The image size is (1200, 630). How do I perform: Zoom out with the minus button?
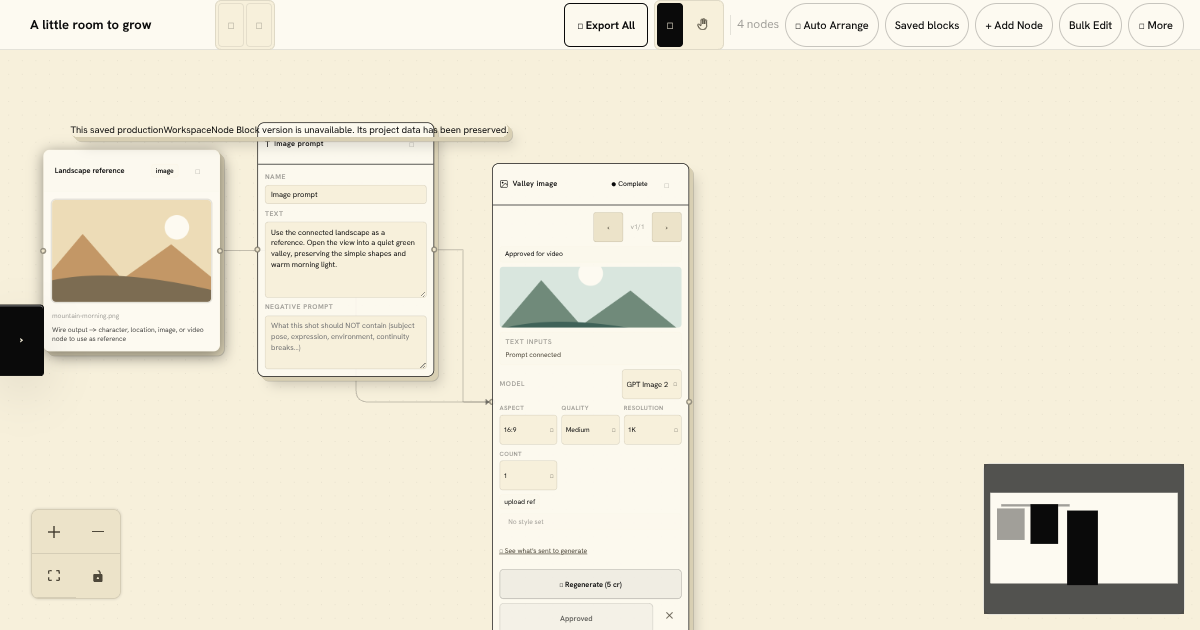coord(98,532)
